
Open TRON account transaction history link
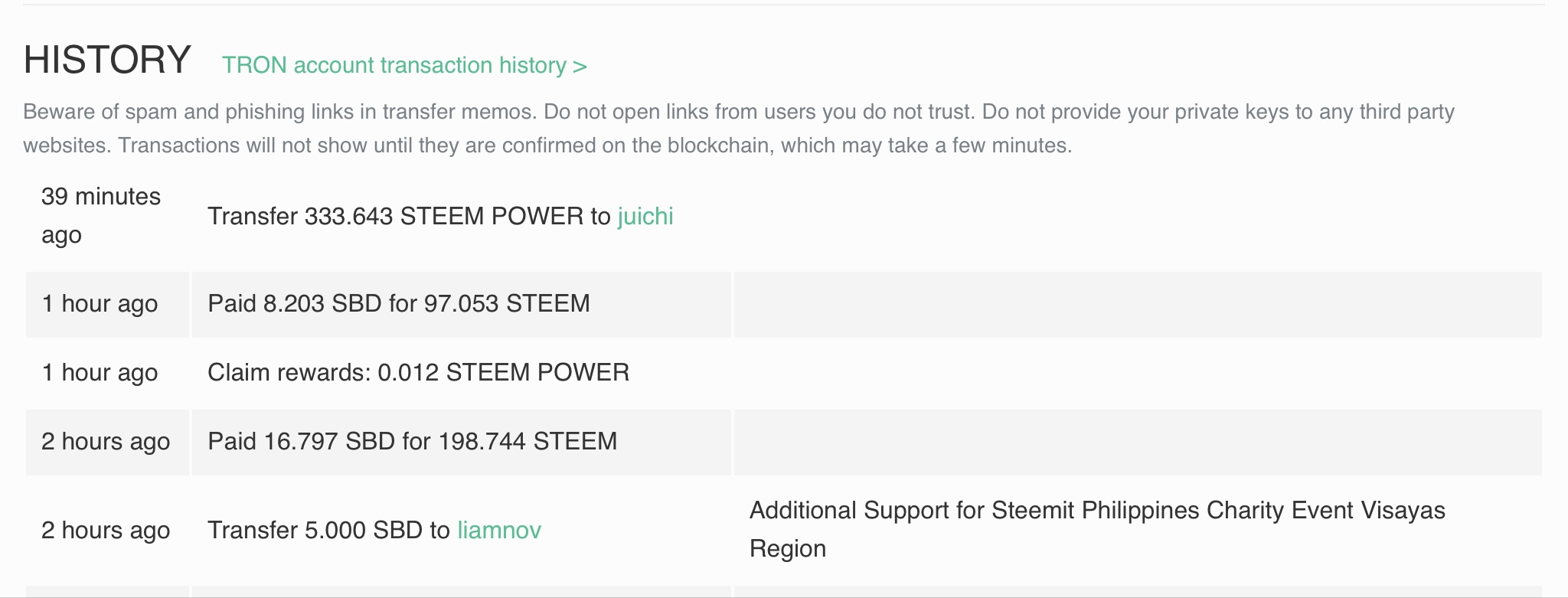point(404,65)
